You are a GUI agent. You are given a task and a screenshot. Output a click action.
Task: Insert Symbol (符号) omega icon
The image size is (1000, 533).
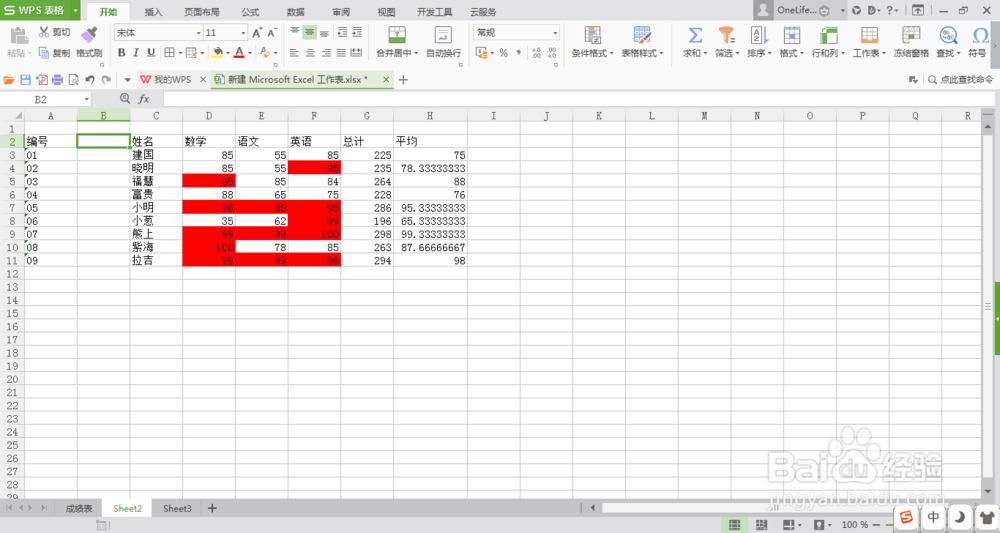(980, 34)
